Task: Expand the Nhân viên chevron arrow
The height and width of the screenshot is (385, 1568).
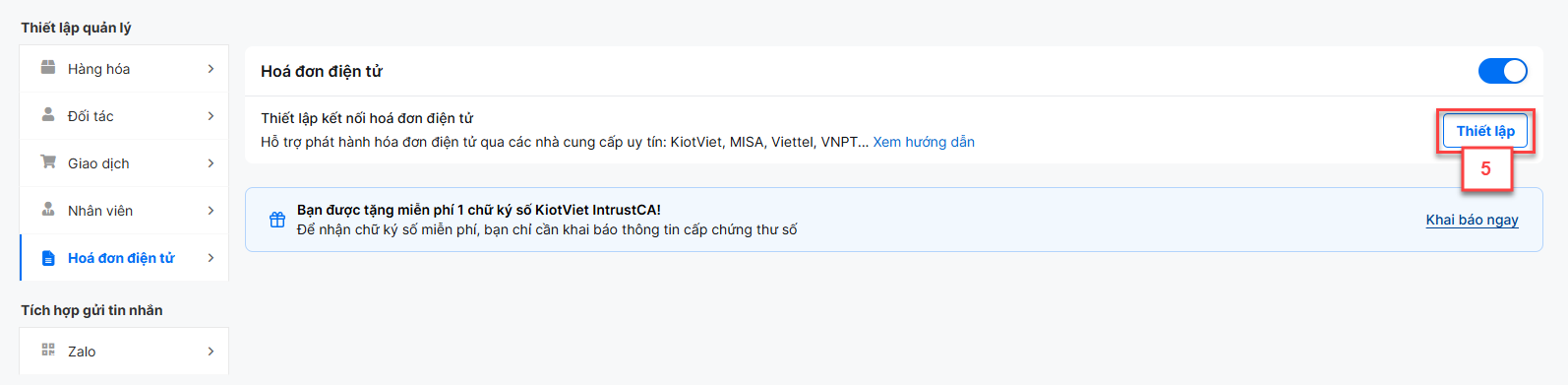Action: (211, 211)
